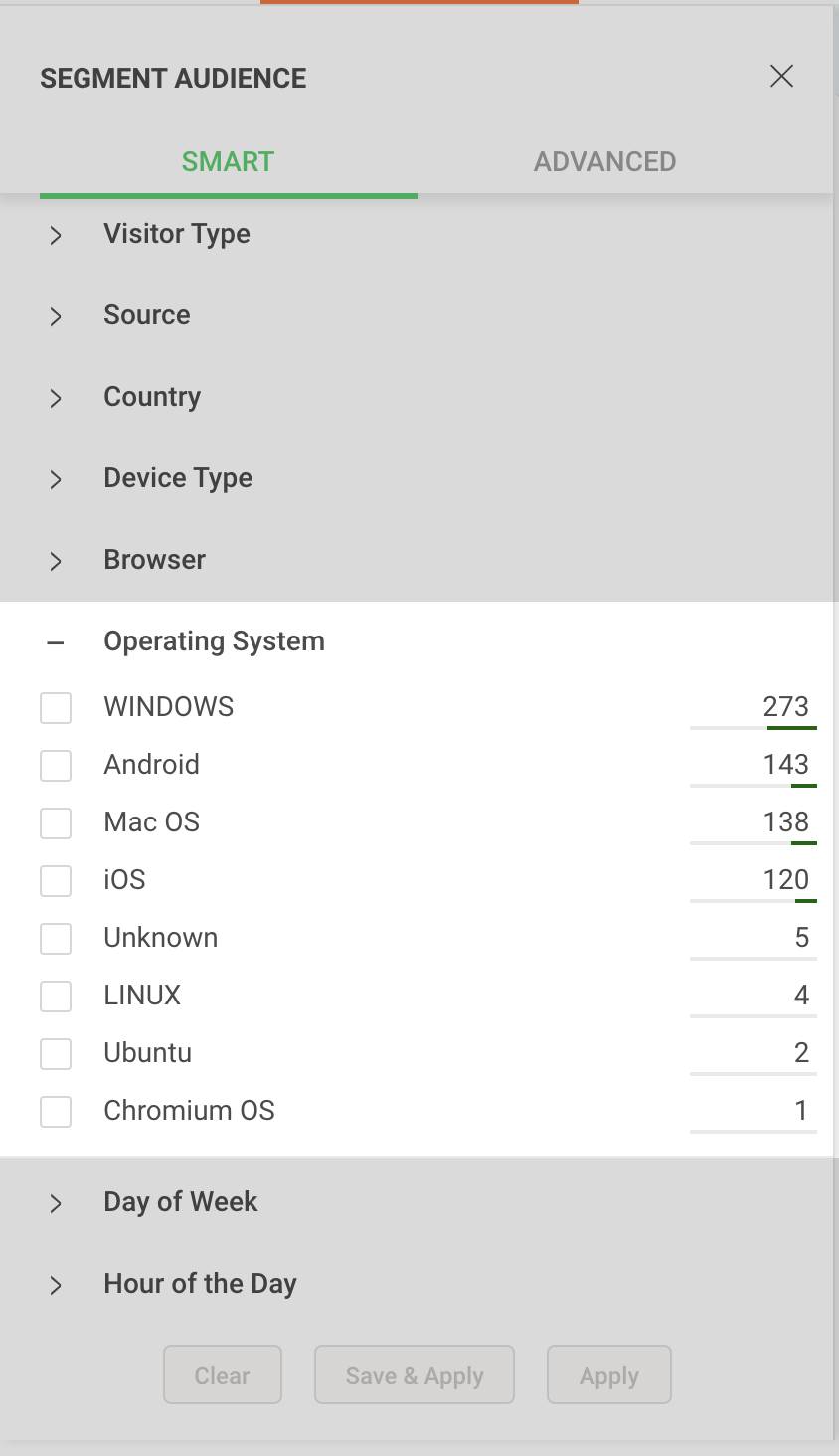This screenshot has width=839, height=1456.
Task: Expand the Browser section chevron
Action: [56, 561]
